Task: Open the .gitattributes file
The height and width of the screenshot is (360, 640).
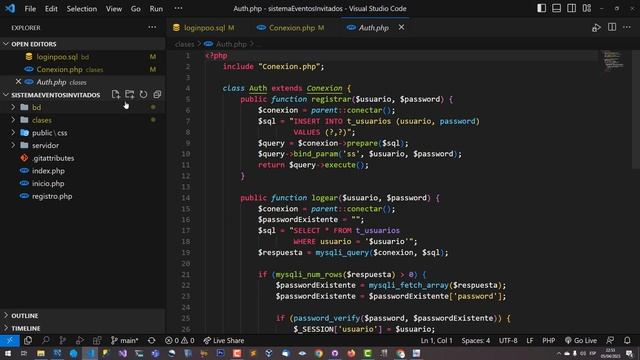Action: point(53,158)
